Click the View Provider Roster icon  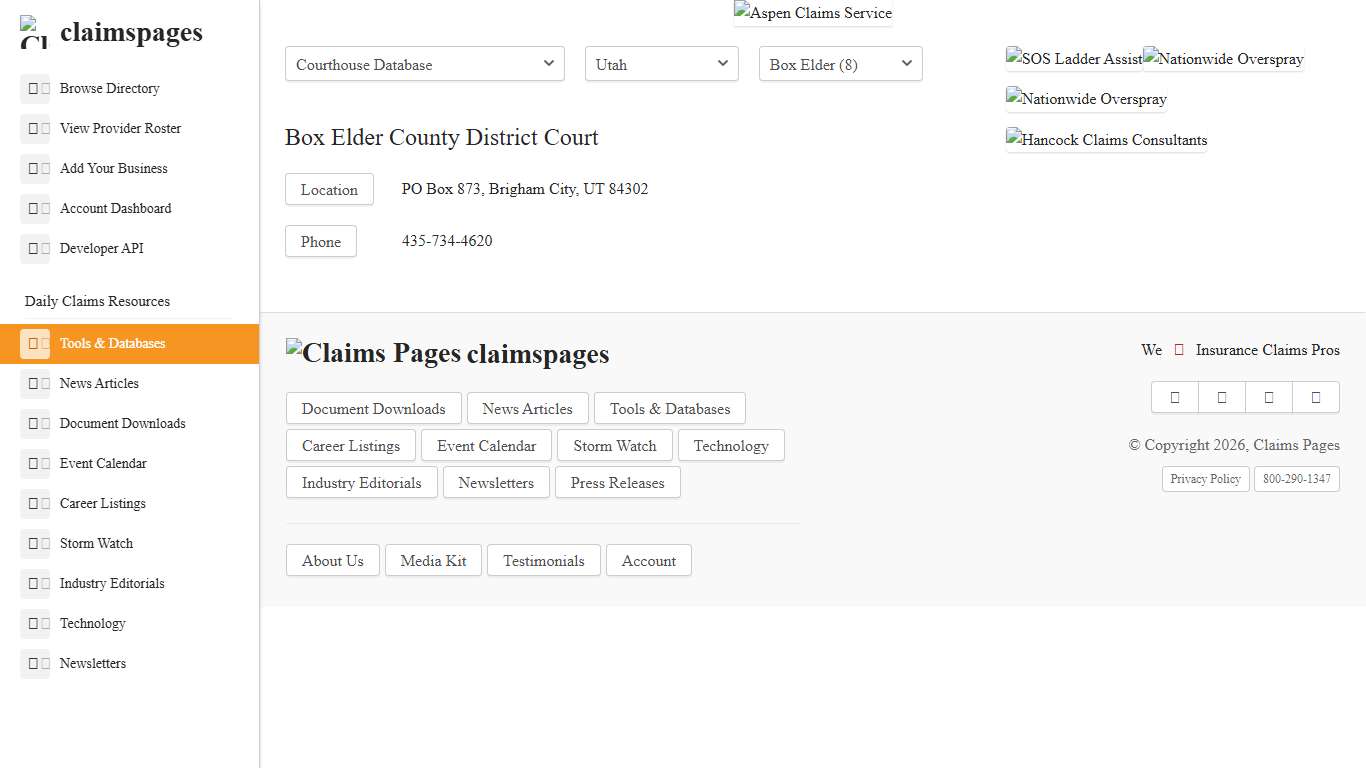[x=36, y=128]
